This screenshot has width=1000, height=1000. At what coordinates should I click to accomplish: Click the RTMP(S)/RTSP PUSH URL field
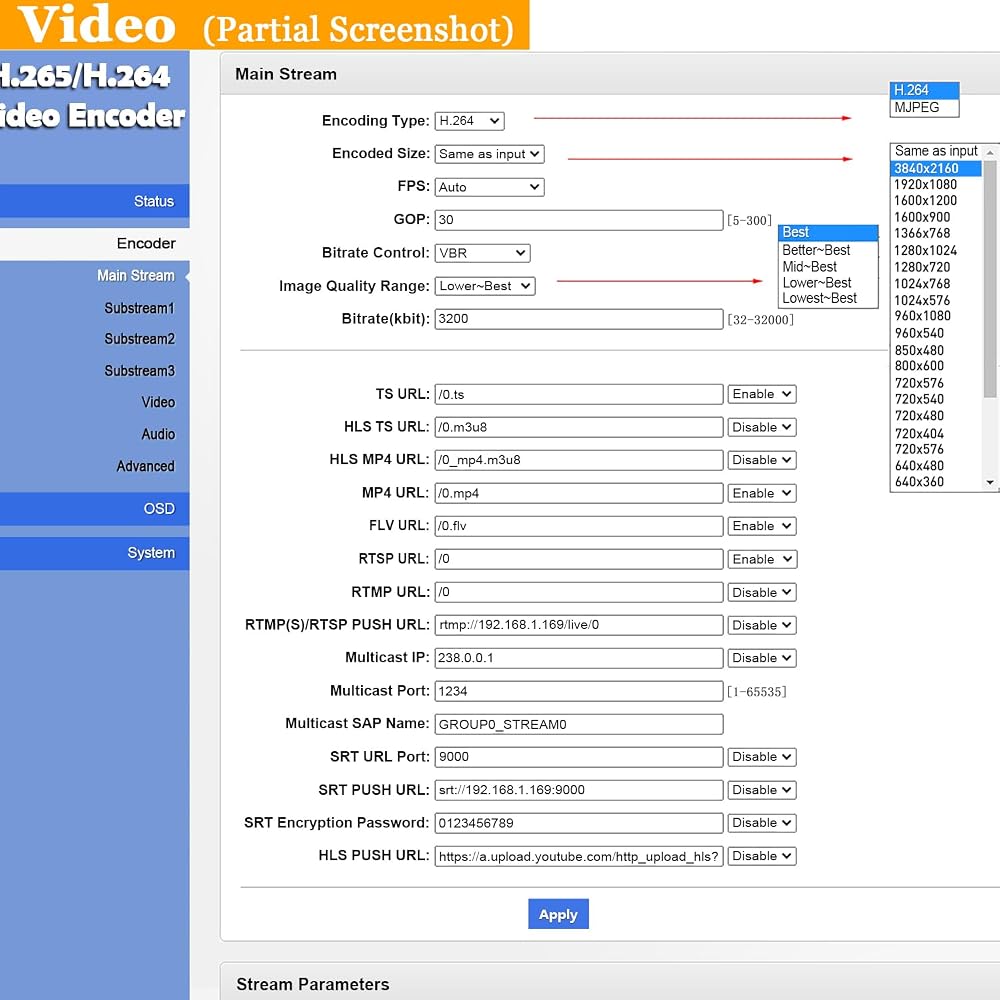coord(578,625)
